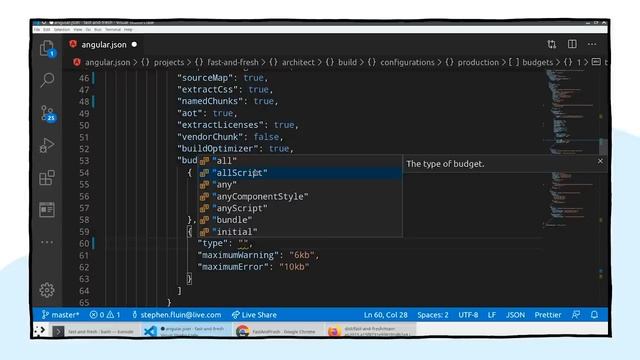Viewport: 640px width, 360px height.
Task: Click the stephen.fluin@live.com account status item
Action: [x=176, y=315]
